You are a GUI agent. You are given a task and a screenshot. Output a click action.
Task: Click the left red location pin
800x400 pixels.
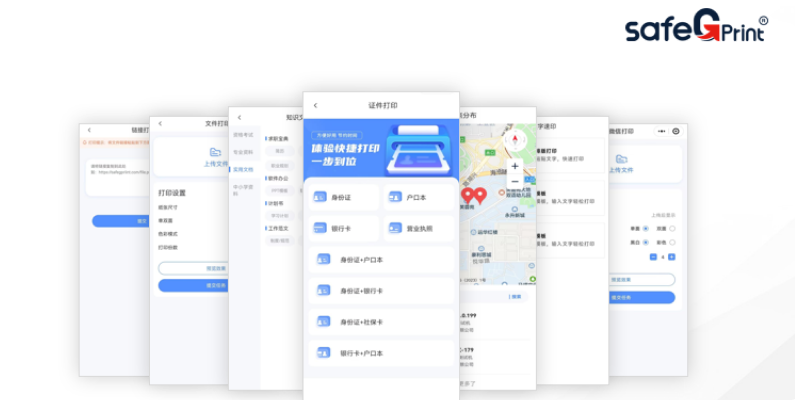(x=467, y=195)
